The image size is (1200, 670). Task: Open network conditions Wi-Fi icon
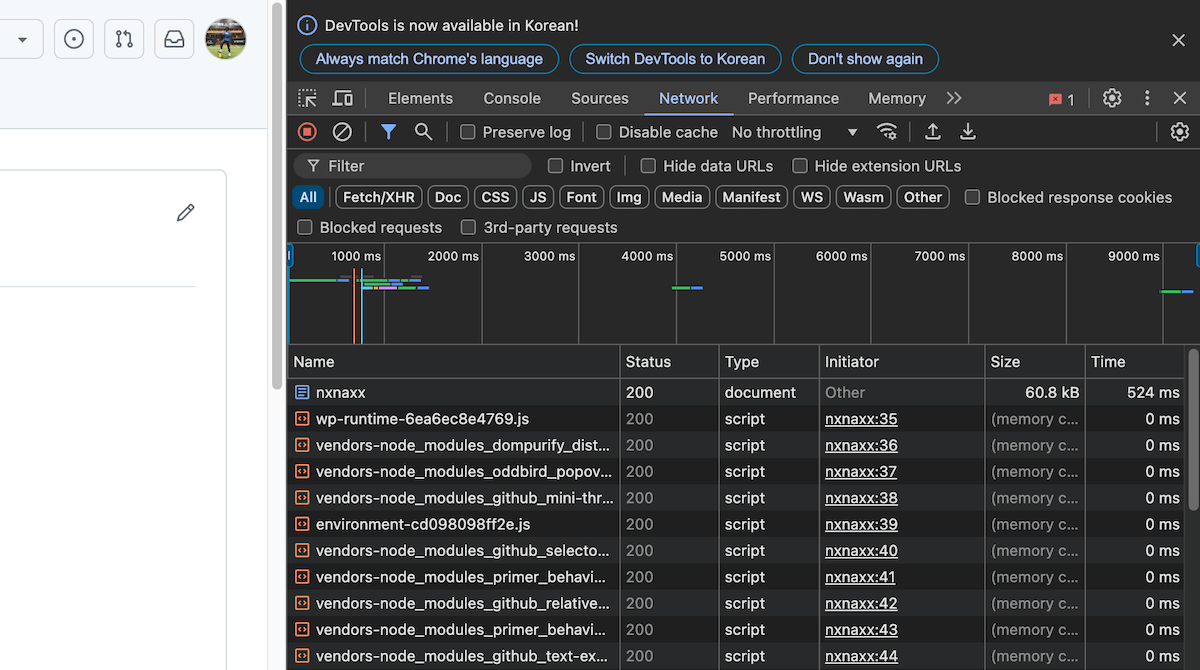[x=887, y=132]
